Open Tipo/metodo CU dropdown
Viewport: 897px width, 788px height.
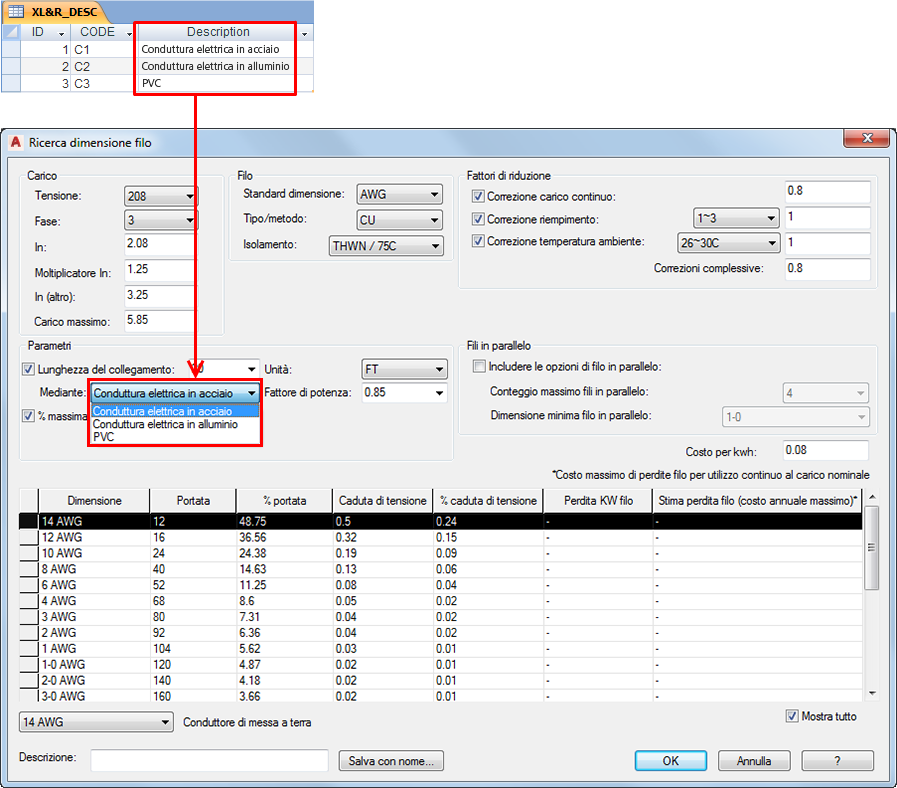(x=399, y=220)
